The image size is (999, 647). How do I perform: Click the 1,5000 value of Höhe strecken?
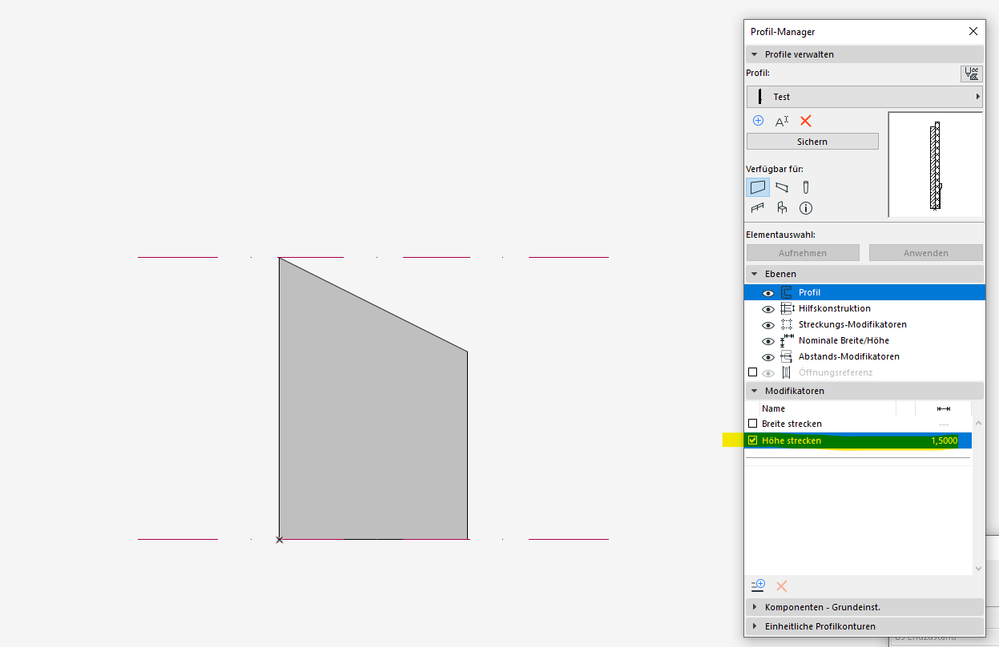944,441
